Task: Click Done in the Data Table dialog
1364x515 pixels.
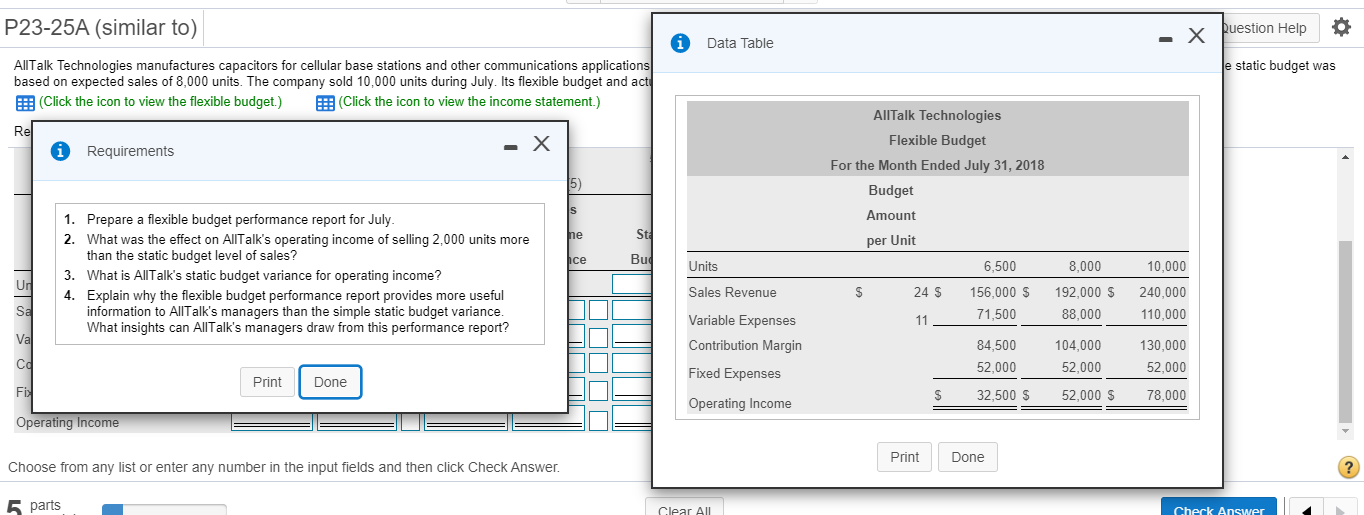Action: [x=968, y=457]
